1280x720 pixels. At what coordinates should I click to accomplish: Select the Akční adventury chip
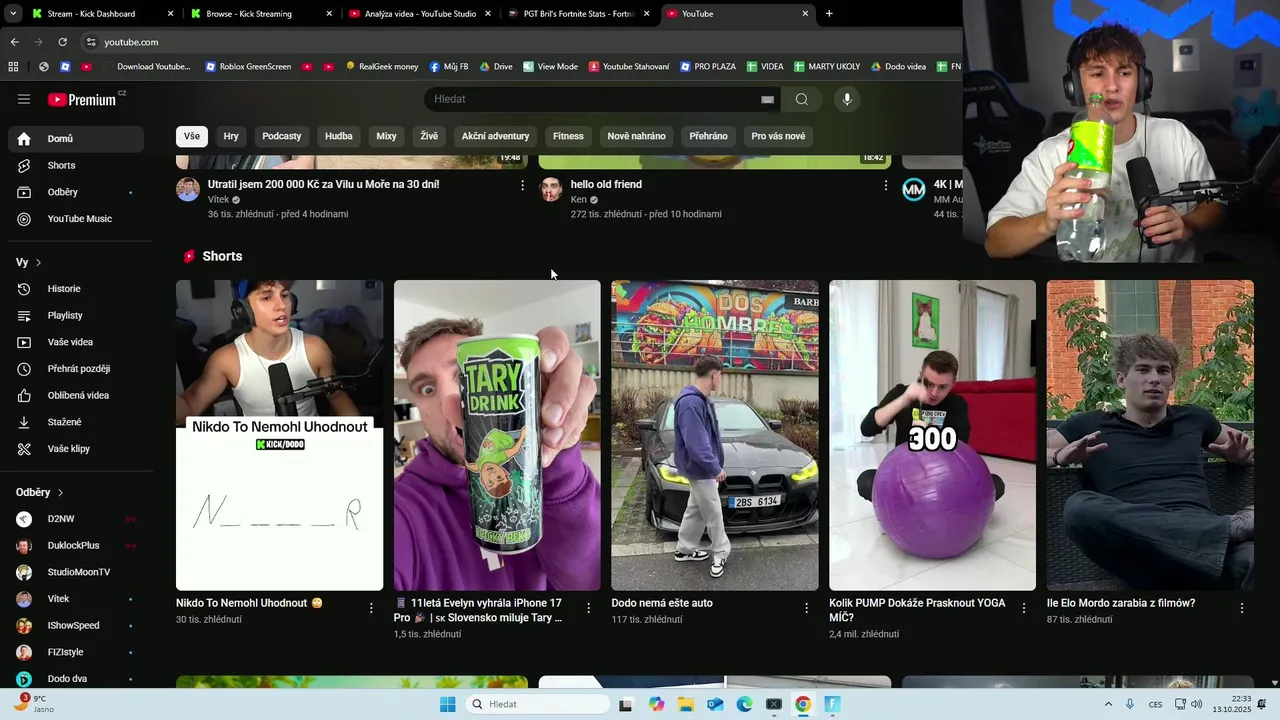click(495, 136)
